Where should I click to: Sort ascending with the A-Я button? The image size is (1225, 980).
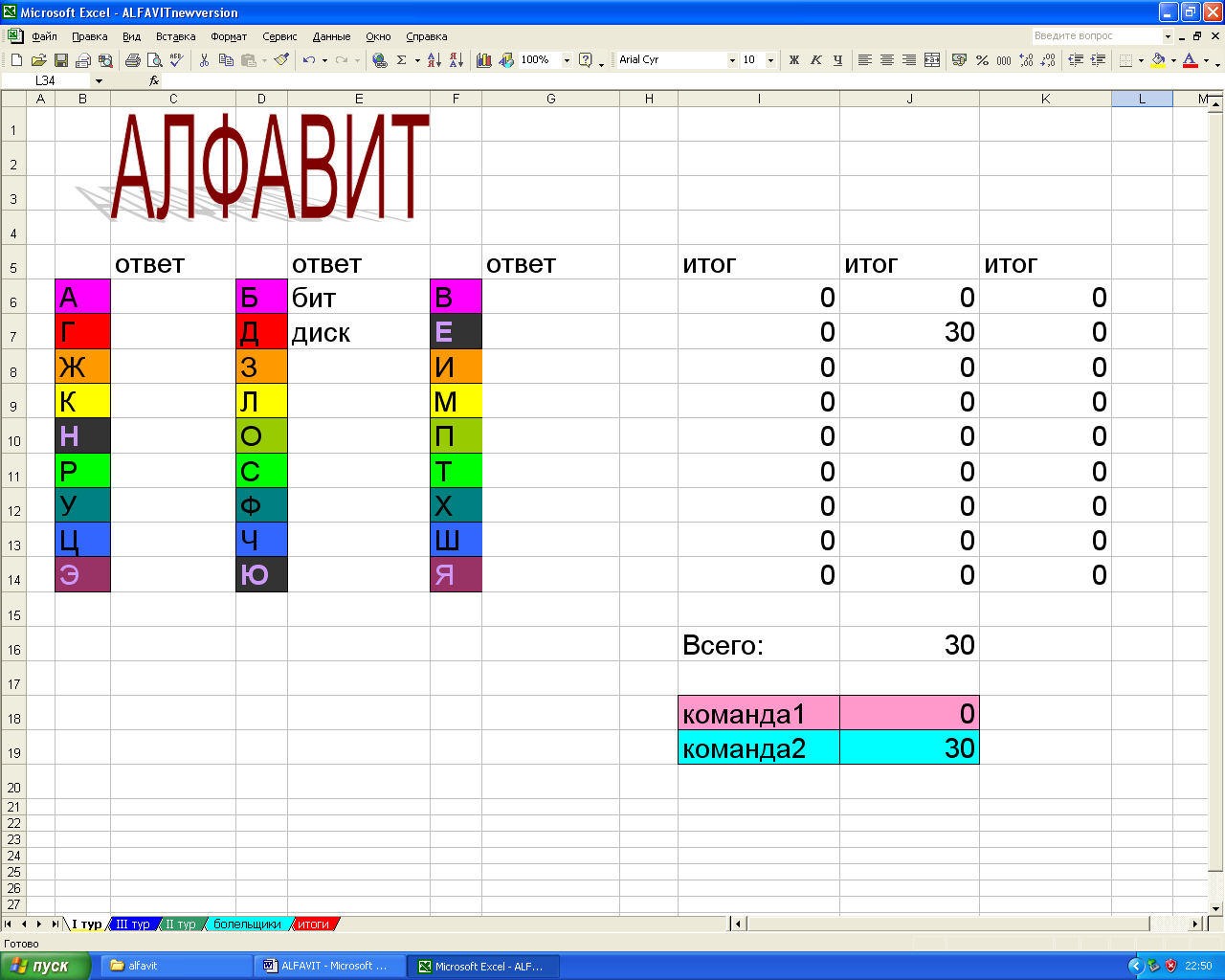[x=434, y=60]
